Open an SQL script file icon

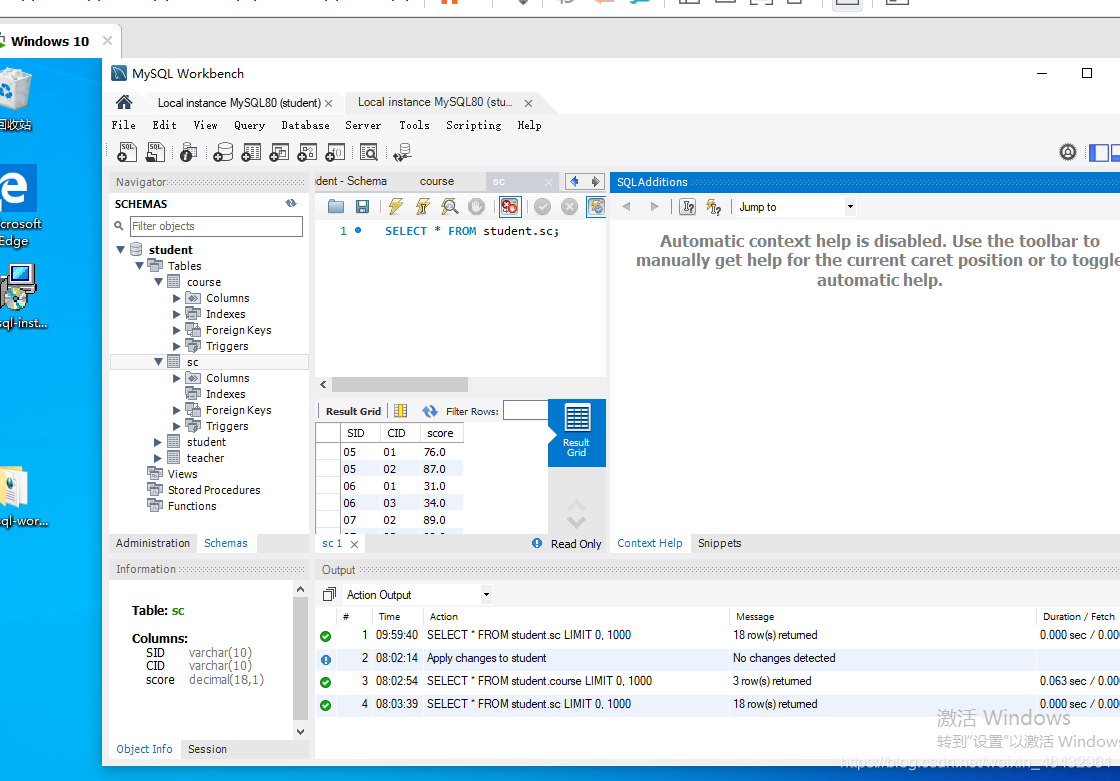(155, 151)
